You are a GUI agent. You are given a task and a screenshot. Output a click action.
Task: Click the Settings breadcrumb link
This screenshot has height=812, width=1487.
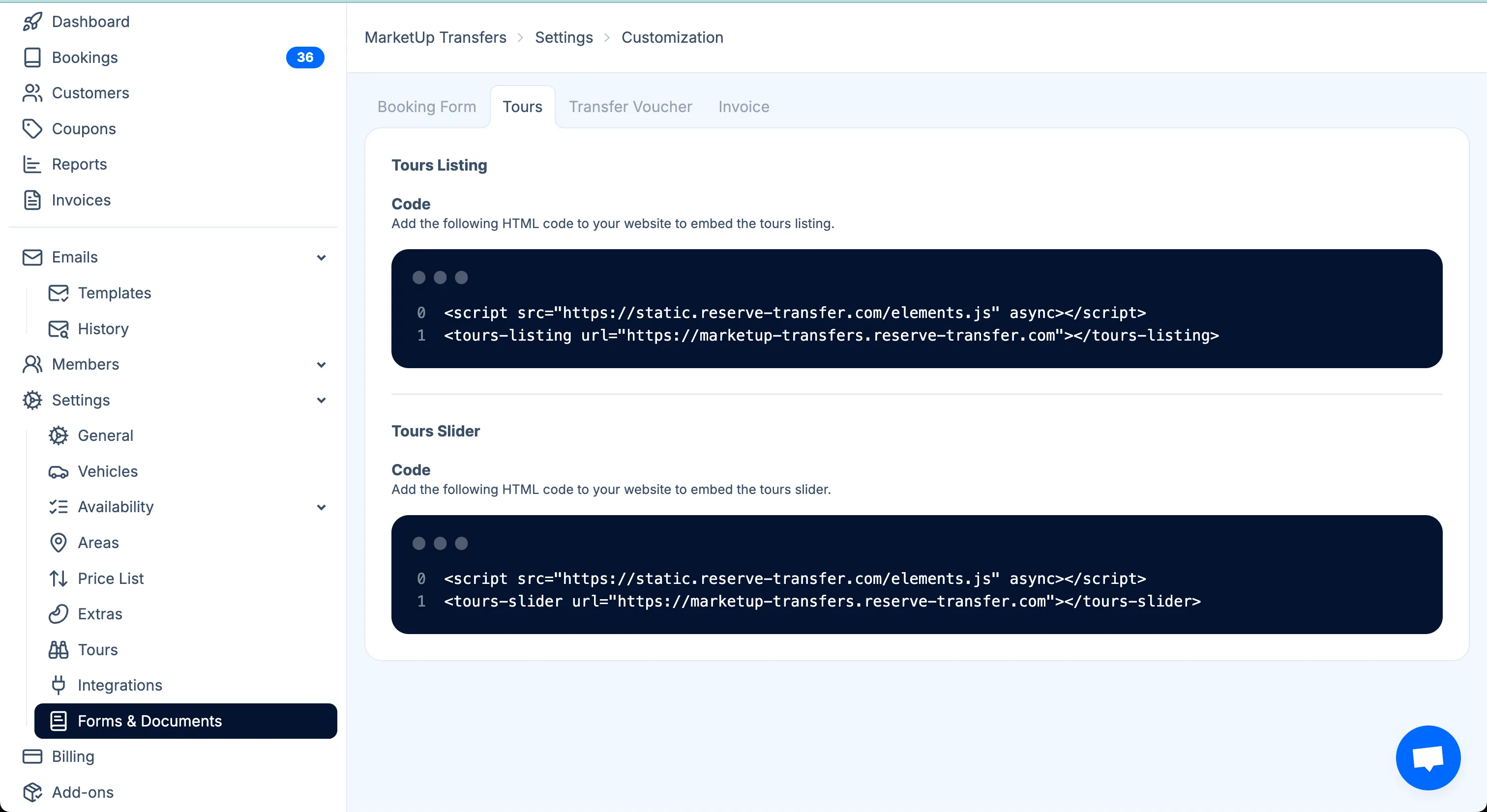click(564, 37)
